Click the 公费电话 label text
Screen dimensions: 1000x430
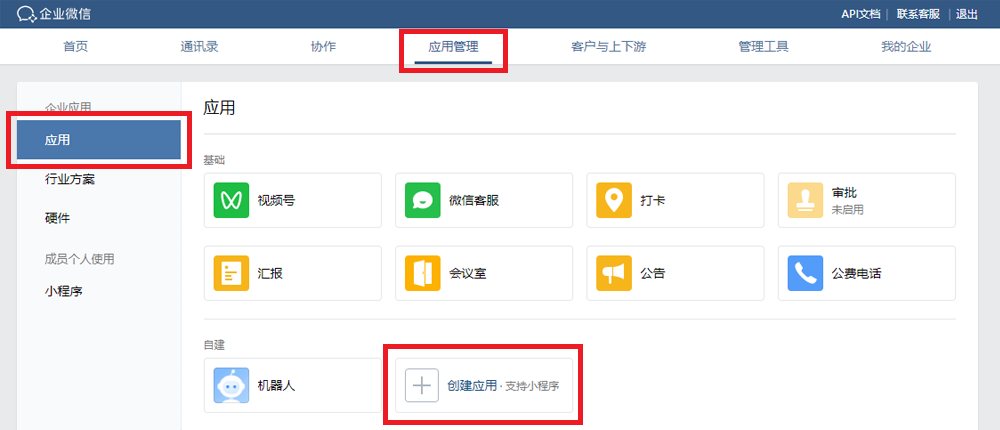pyautogui.click(x=857, y=274)
